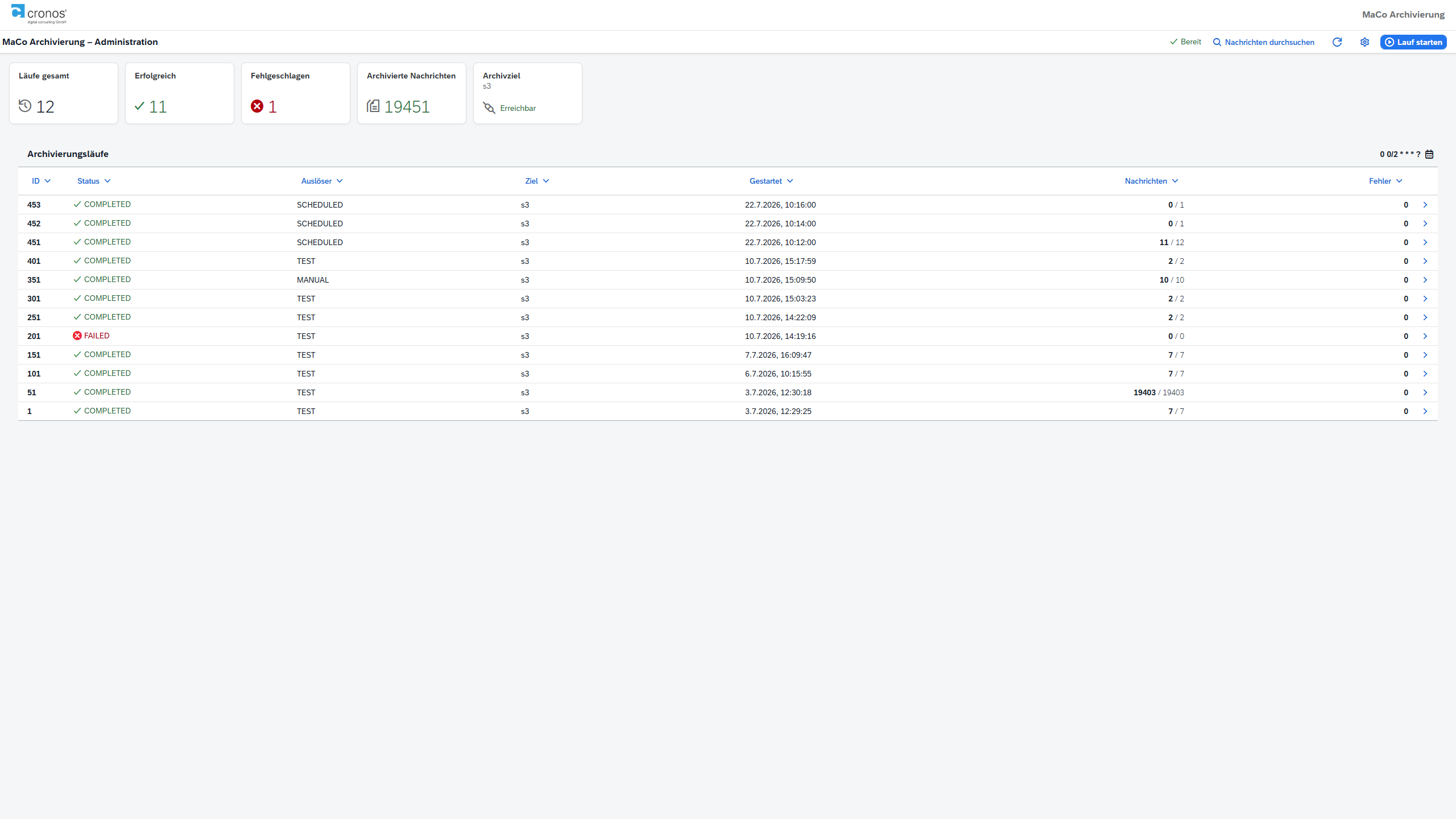Open the ID column sort dropdown

(42, 181)
